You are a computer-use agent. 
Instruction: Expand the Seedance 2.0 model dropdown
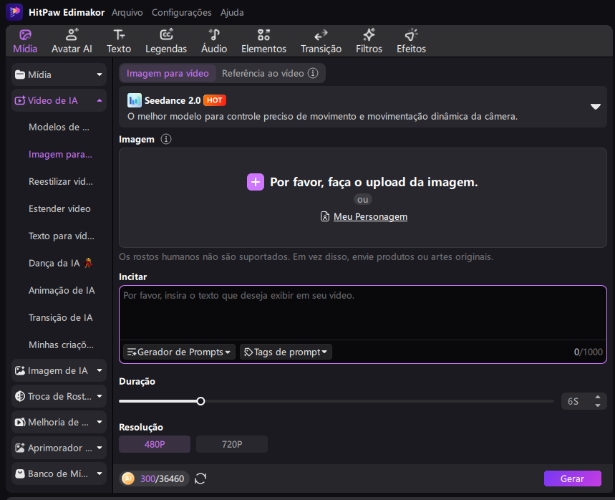click(x=595, y=107)
